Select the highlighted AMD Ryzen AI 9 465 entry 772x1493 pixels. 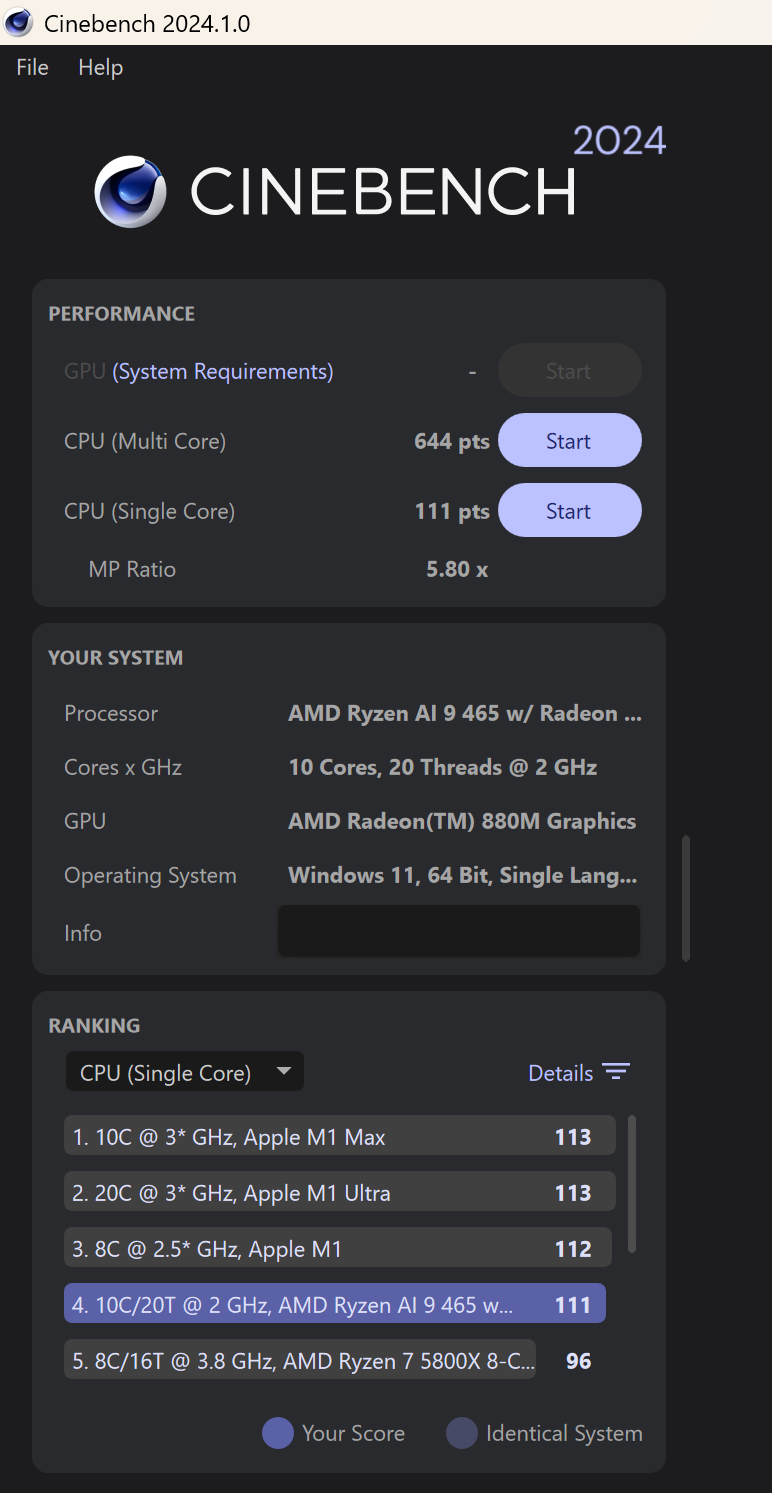coord(334,1304)
